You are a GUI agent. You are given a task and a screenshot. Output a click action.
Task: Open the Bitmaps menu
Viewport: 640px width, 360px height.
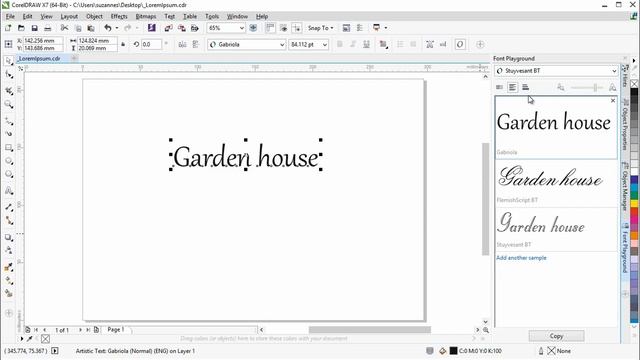[146, 16]
